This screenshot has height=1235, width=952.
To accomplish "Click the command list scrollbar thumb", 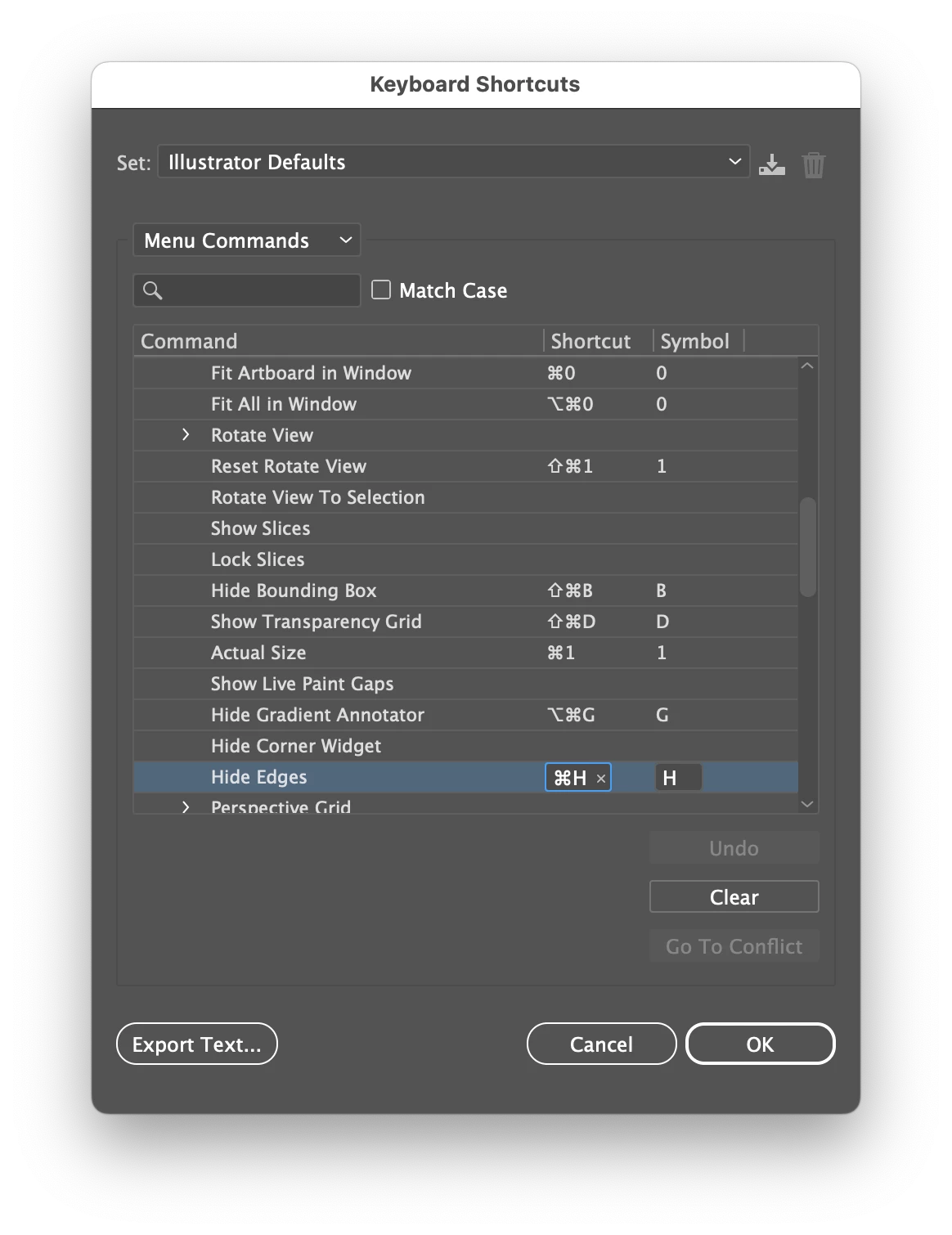I will pos(807,546).
